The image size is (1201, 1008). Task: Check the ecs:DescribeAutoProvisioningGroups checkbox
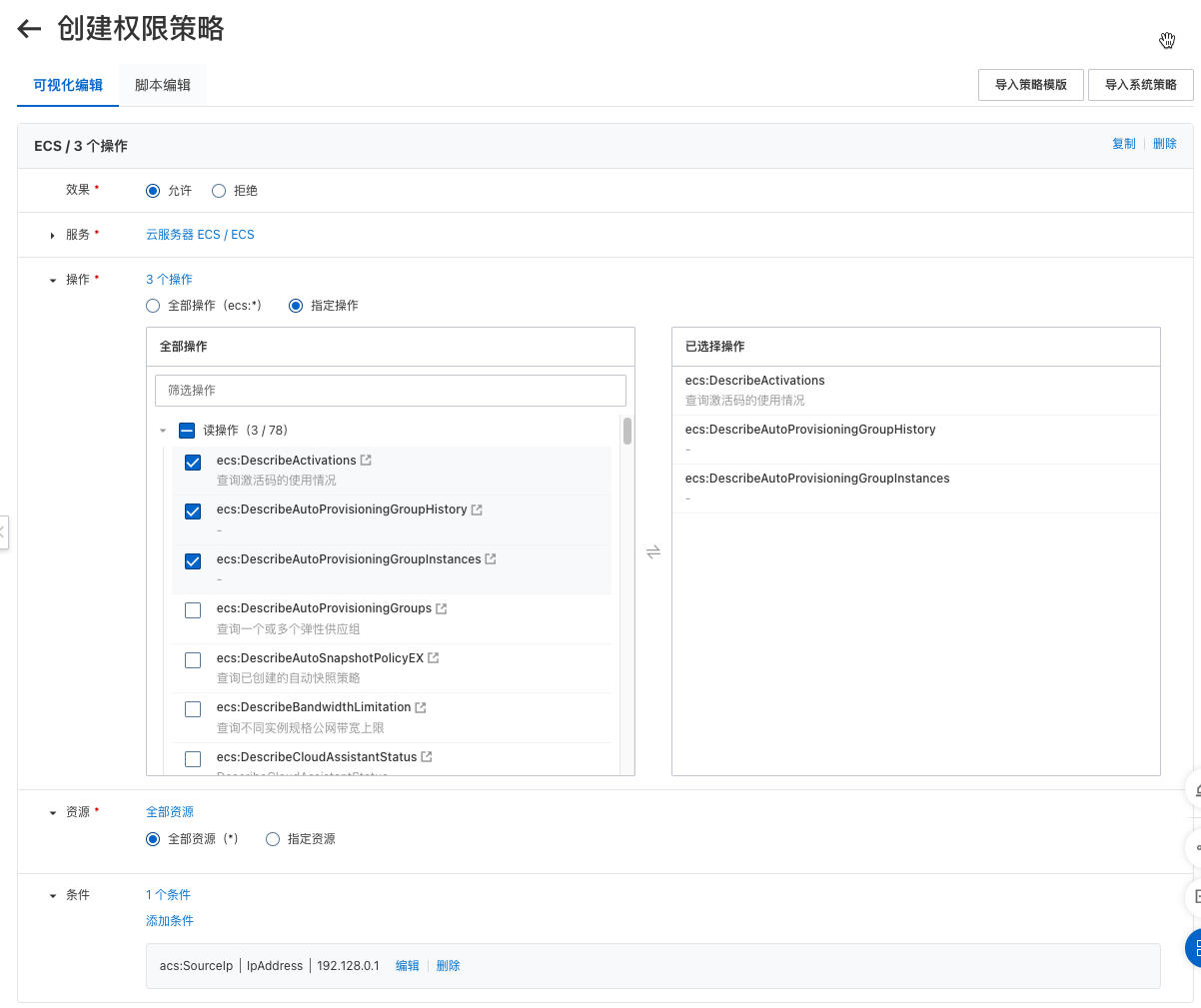pos(193,610)
